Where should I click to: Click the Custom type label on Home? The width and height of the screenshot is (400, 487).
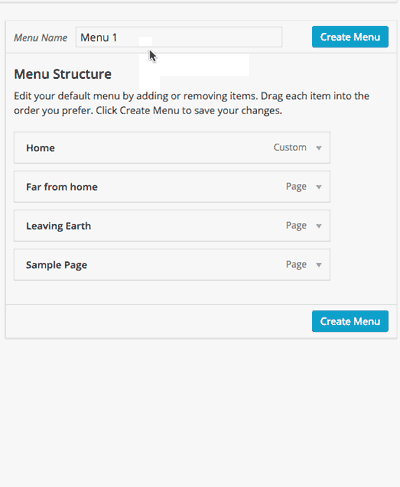290,147
